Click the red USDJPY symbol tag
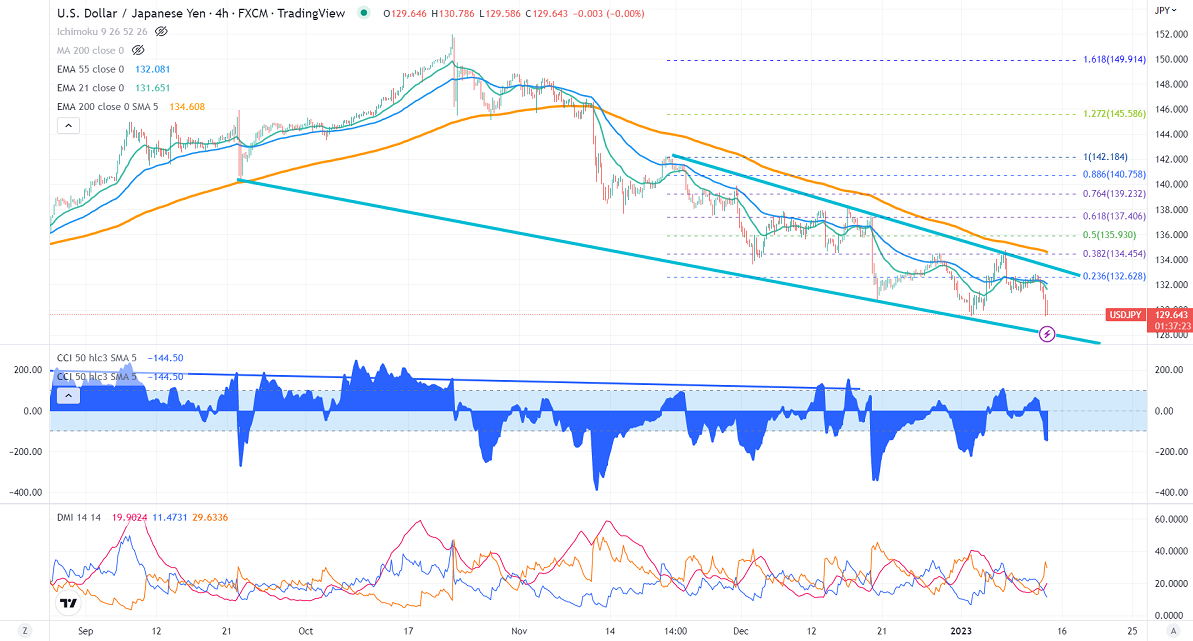This screenshot has width=1193, height=641. pyautogui.click(x=1125, y=314)
